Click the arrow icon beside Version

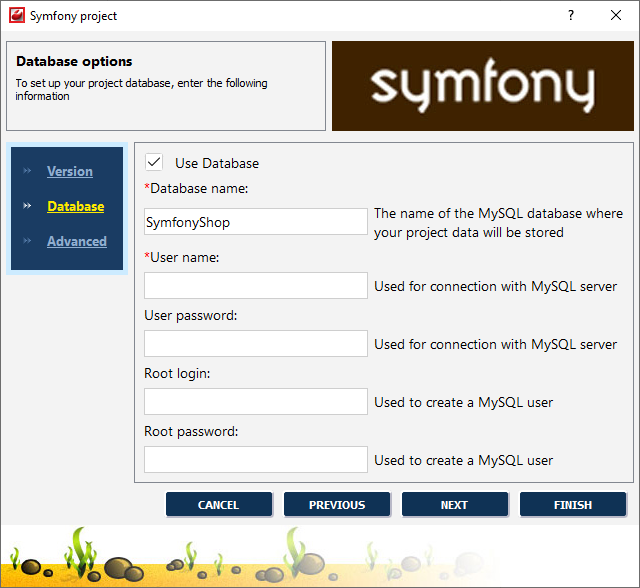[x=27, y=171]
